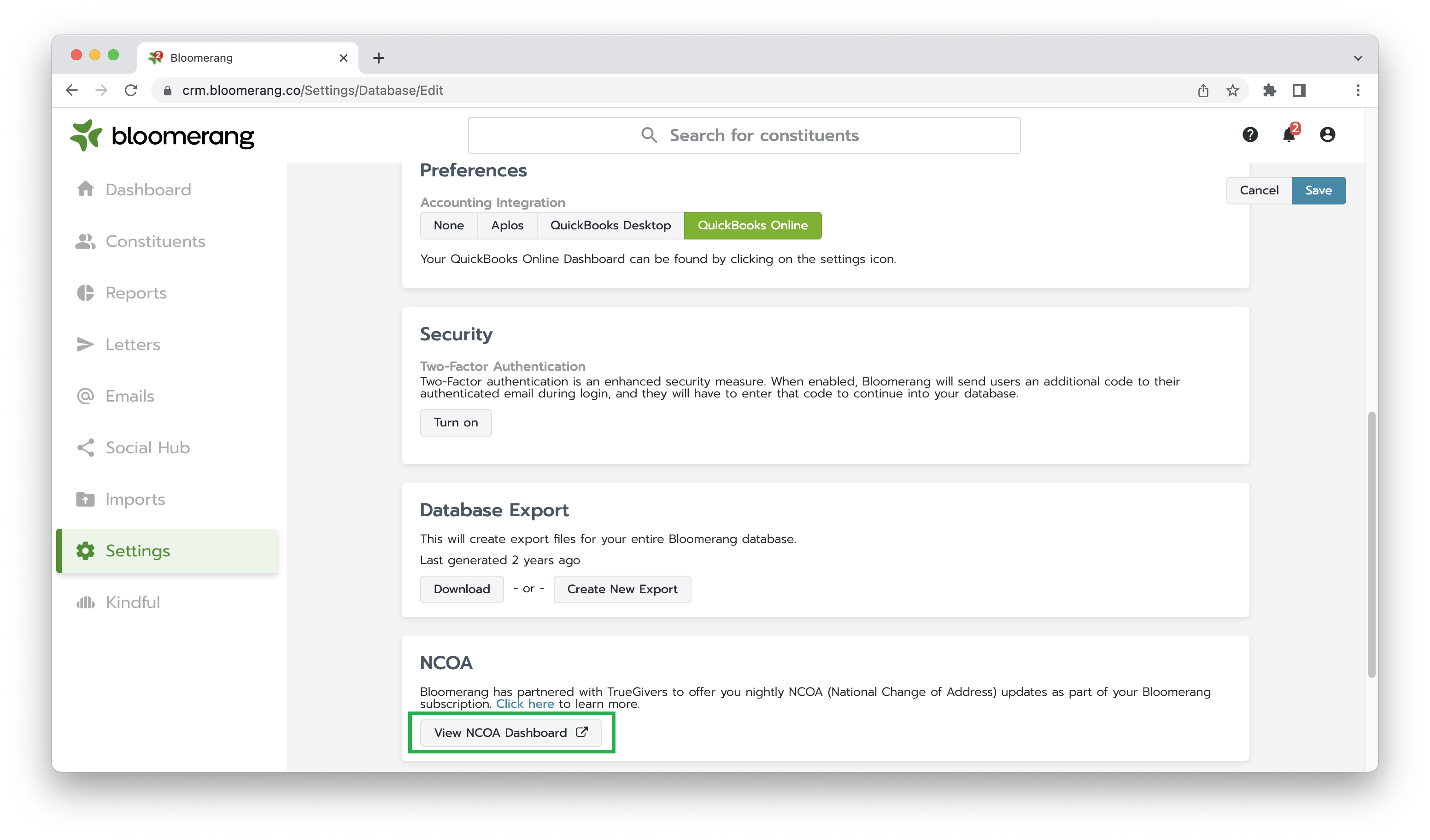Viewport: 1430px width, 840px height.
Task: Click the Kindful bars icon
Action: (x=86, y=602)
